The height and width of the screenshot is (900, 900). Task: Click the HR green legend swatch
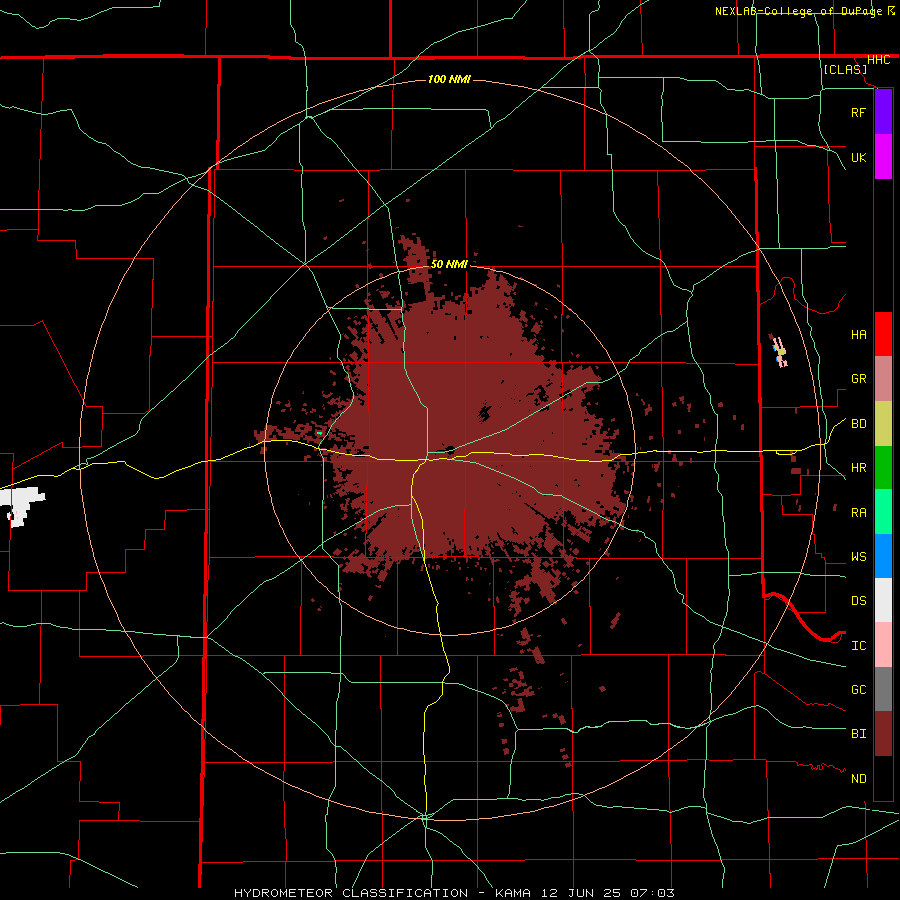pos(883,468)
